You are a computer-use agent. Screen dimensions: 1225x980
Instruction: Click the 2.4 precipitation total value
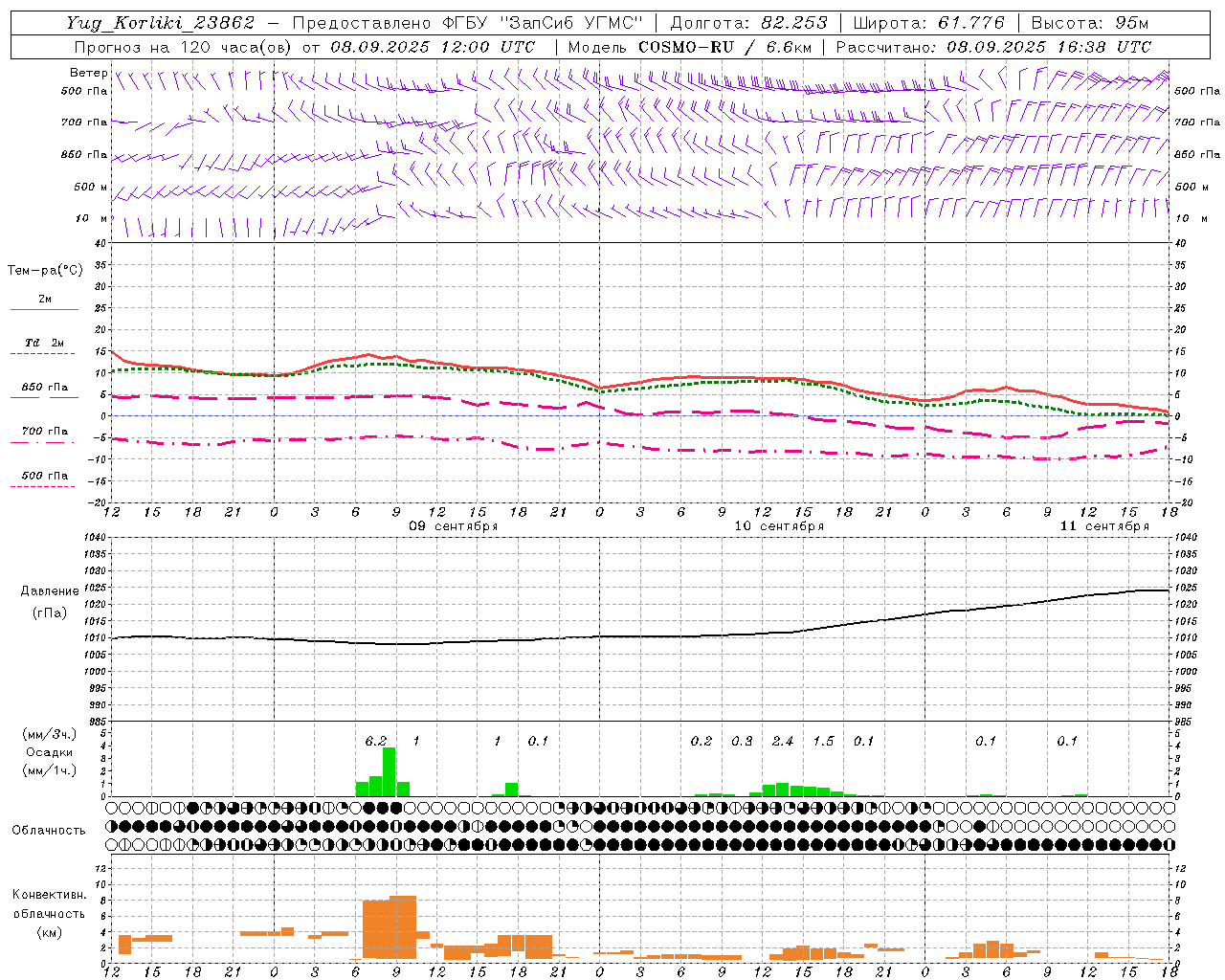[783, 741]
